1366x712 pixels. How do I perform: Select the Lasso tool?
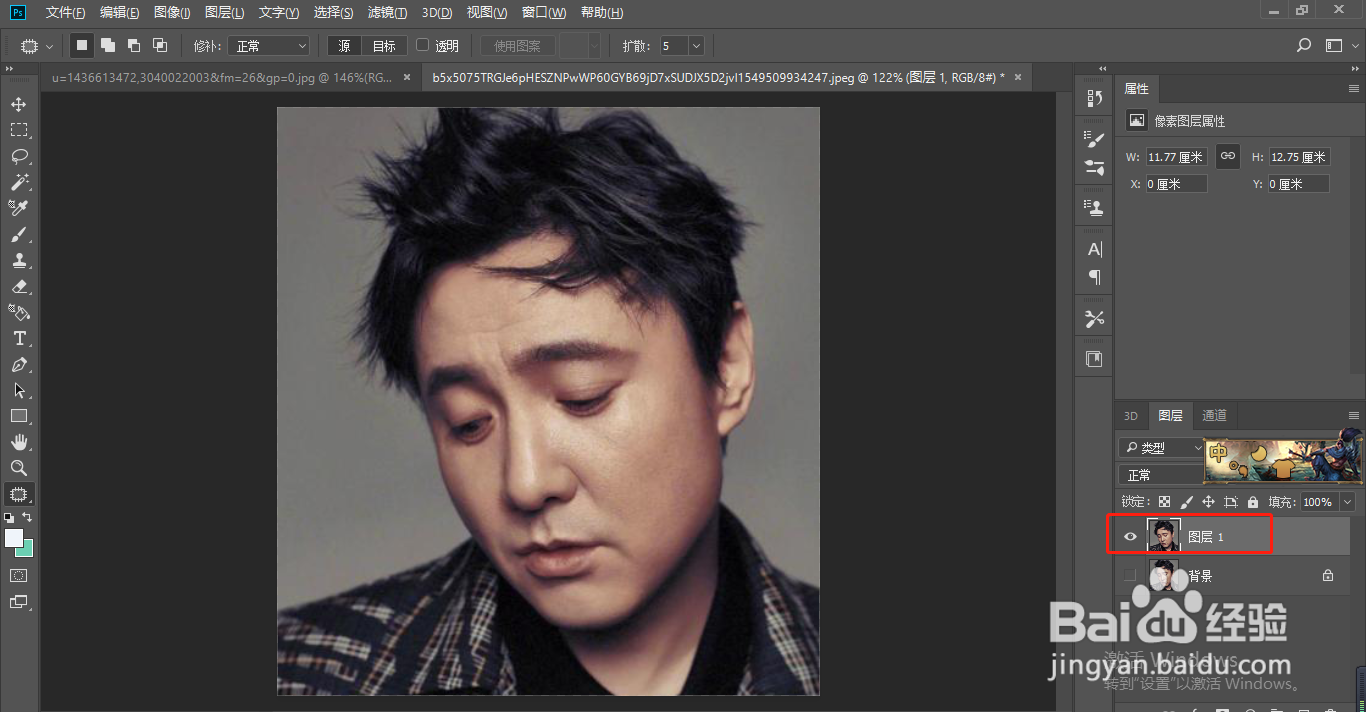(x=19, y=156)
